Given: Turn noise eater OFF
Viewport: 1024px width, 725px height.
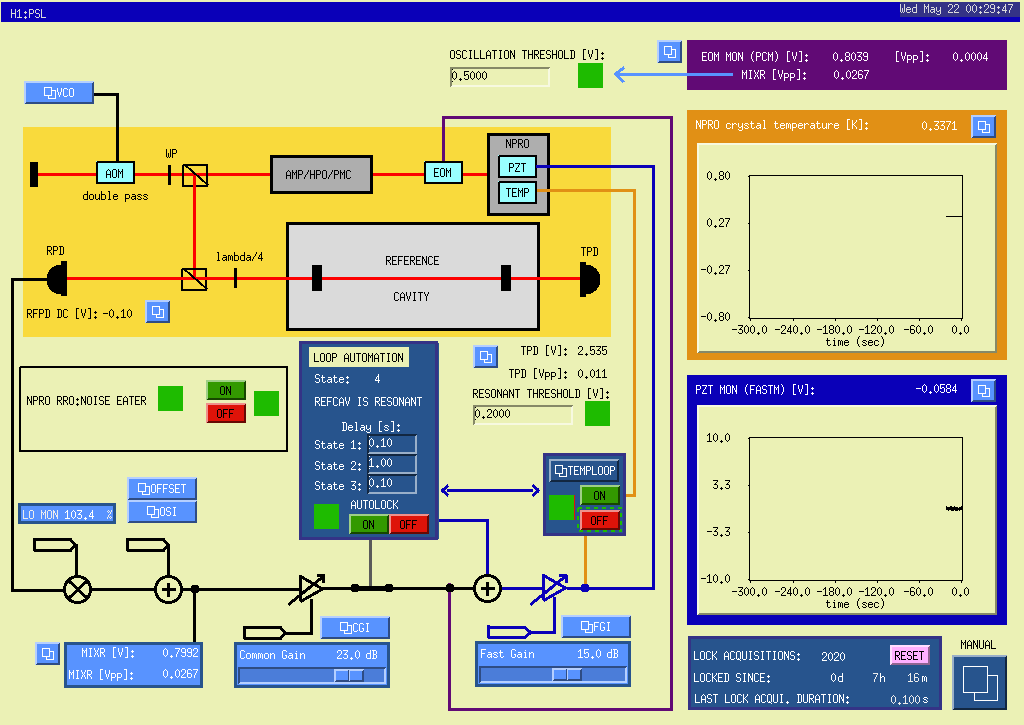Looking at the screenshot, I should pos(226,413).
